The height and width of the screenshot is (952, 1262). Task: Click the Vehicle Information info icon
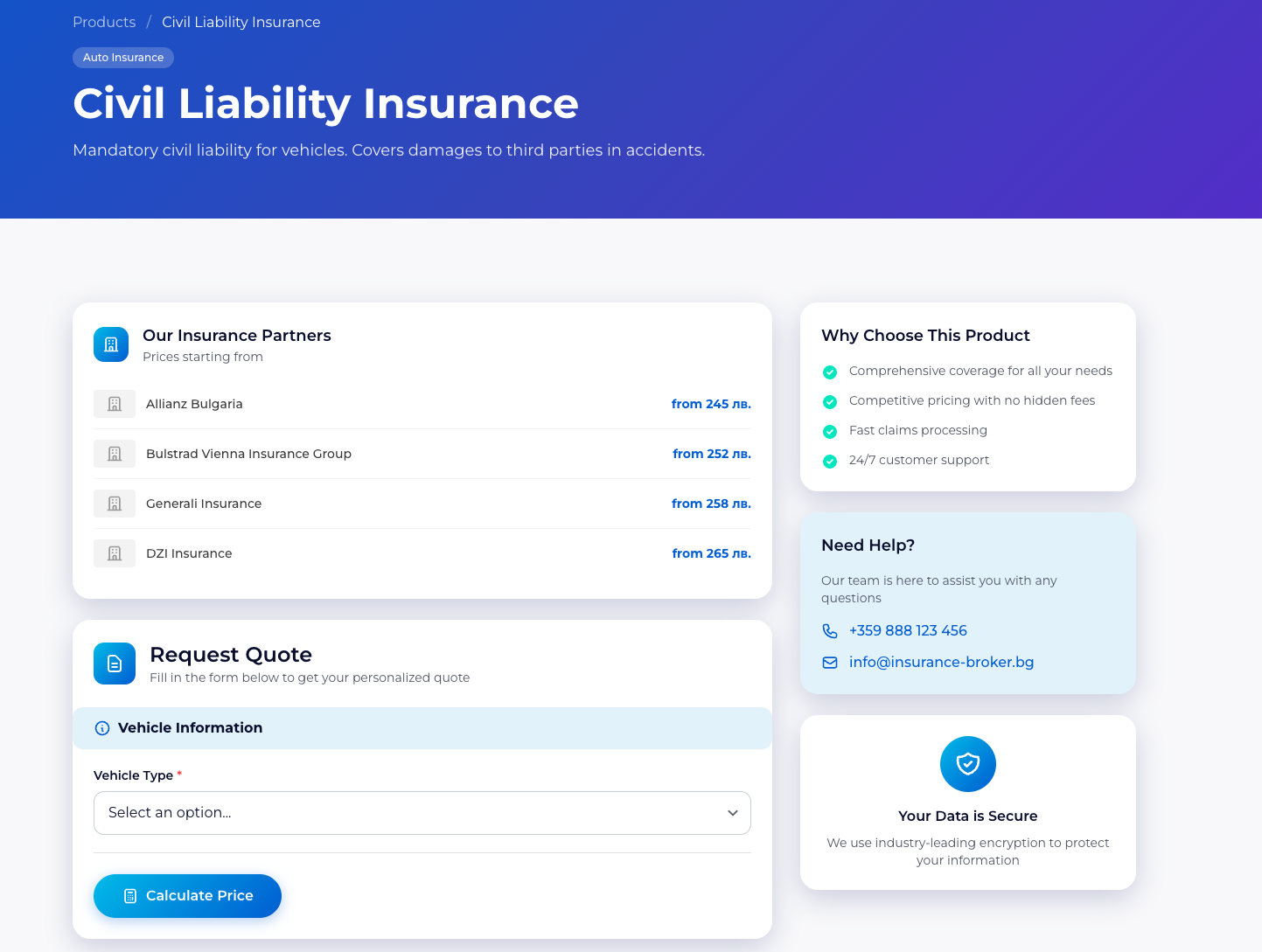tap(102, 728)
